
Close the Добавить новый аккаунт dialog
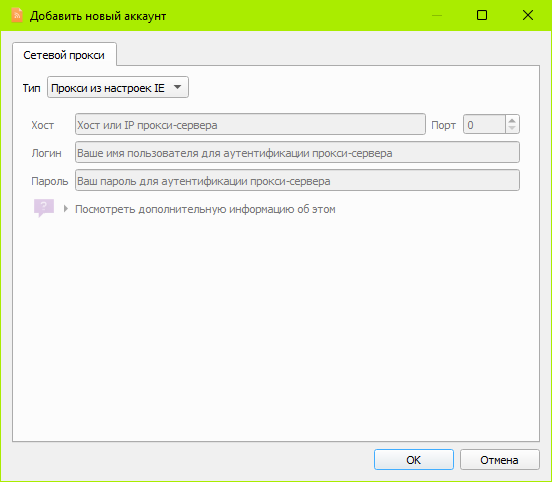pyautogui.click(x=528, y=15)
